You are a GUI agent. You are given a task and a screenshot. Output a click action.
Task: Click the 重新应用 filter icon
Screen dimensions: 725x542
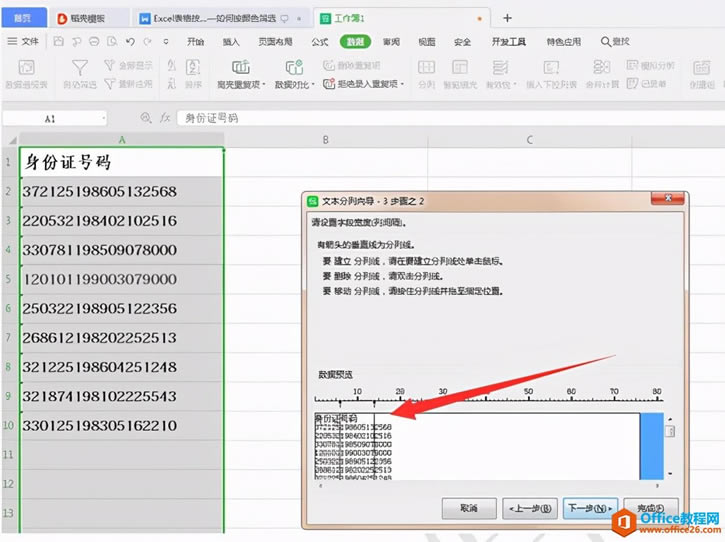point(109,84)
